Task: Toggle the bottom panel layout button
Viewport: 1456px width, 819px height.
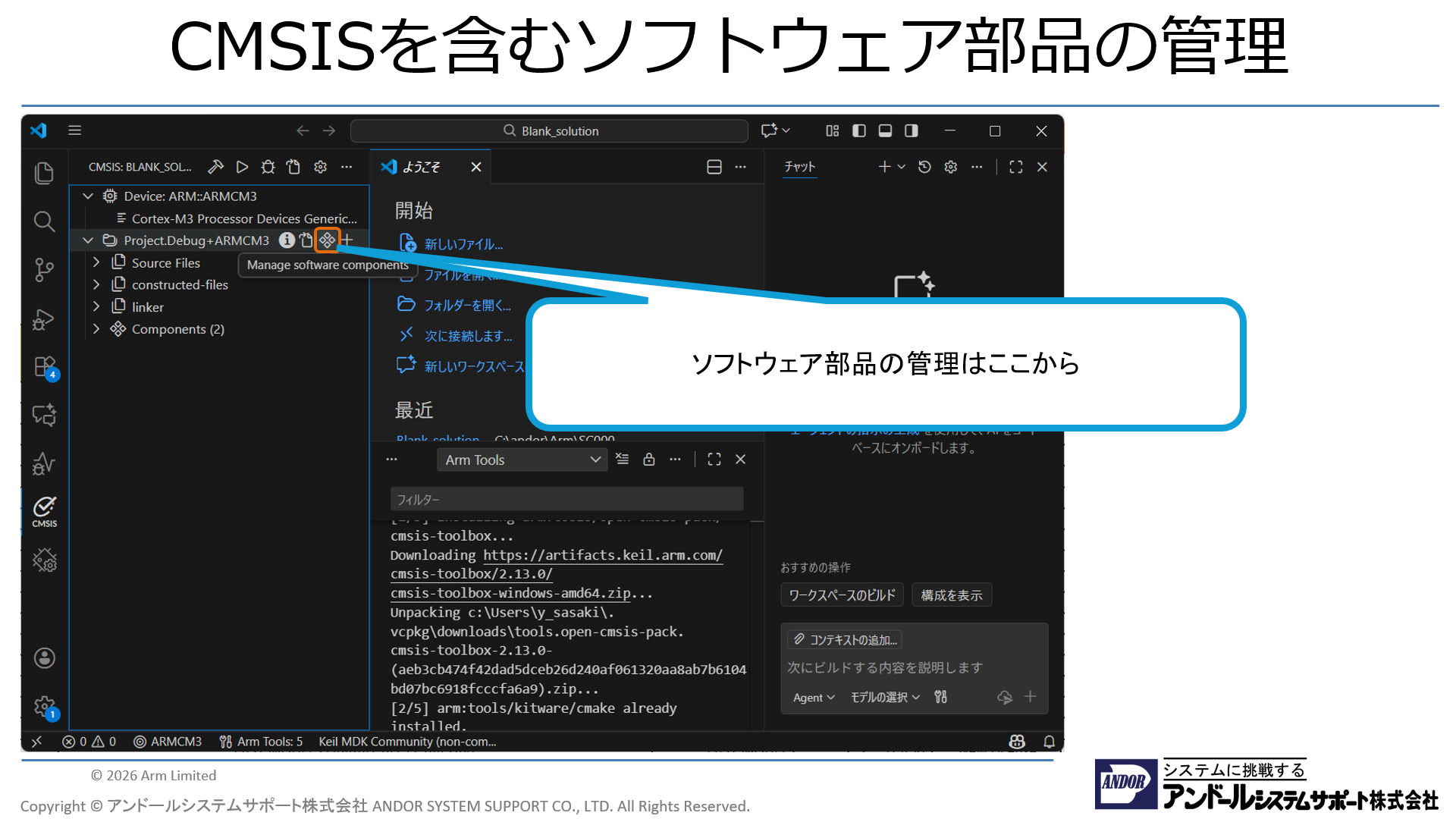Action: (885, 131)
